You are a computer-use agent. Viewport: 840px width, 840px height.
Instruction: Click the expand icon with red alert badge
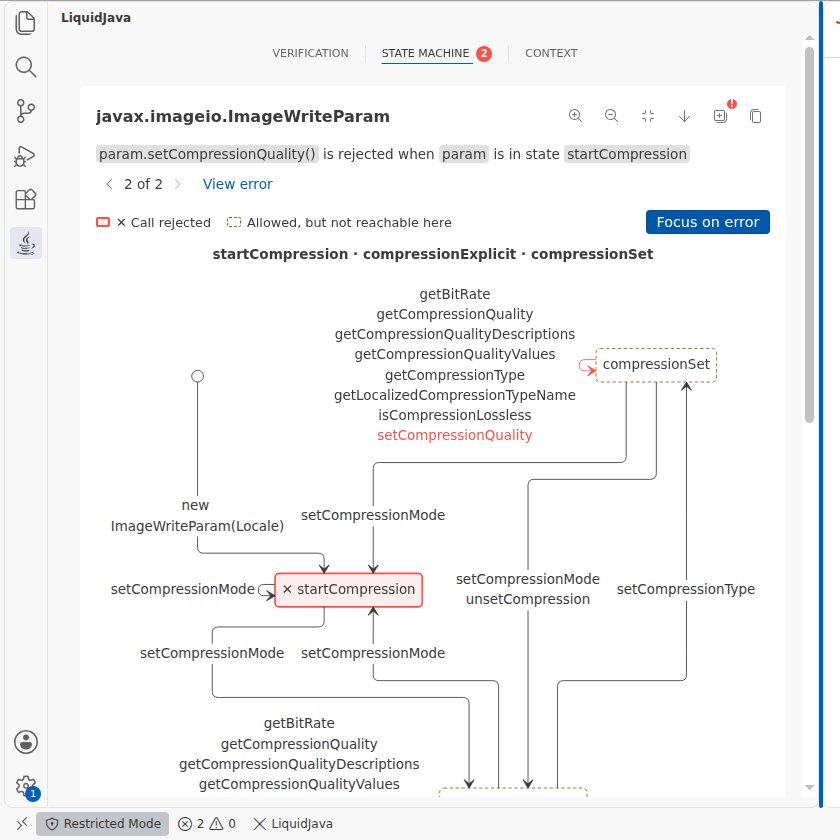tap(721, 116)
